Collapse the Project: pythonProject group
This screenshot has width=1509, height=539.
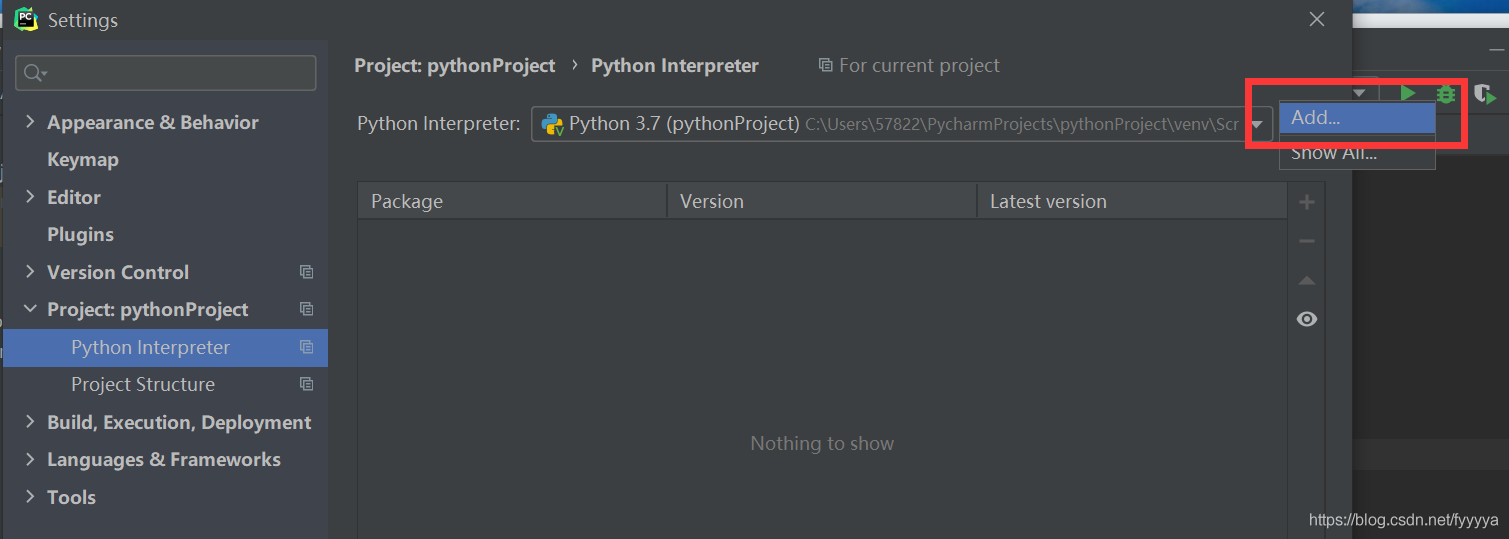[29, 309]
